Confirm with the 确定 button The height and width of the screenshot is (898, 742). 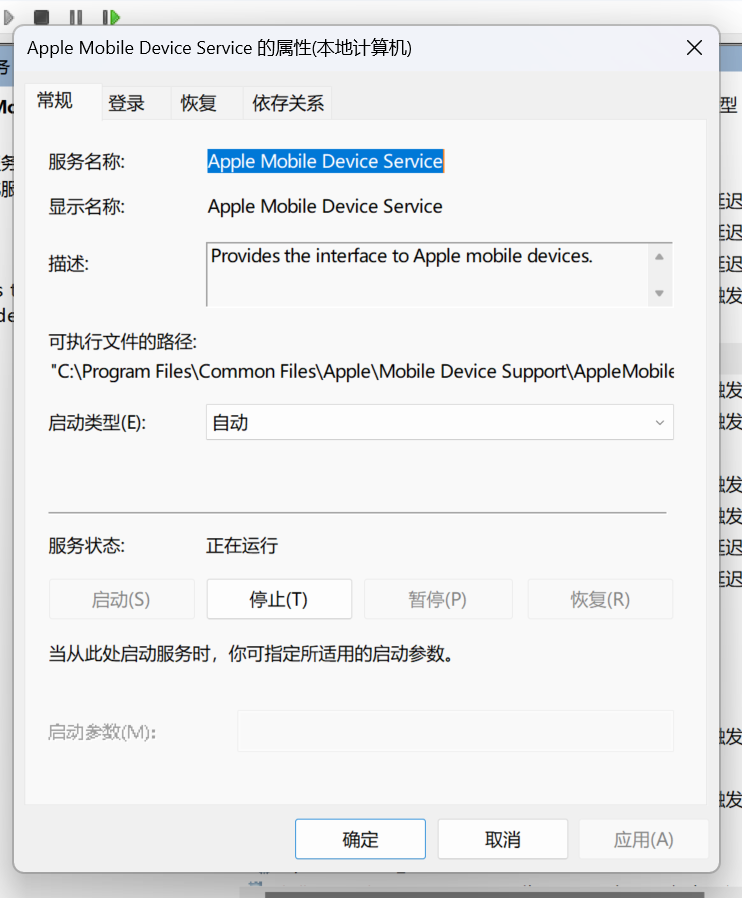point(360,839)
